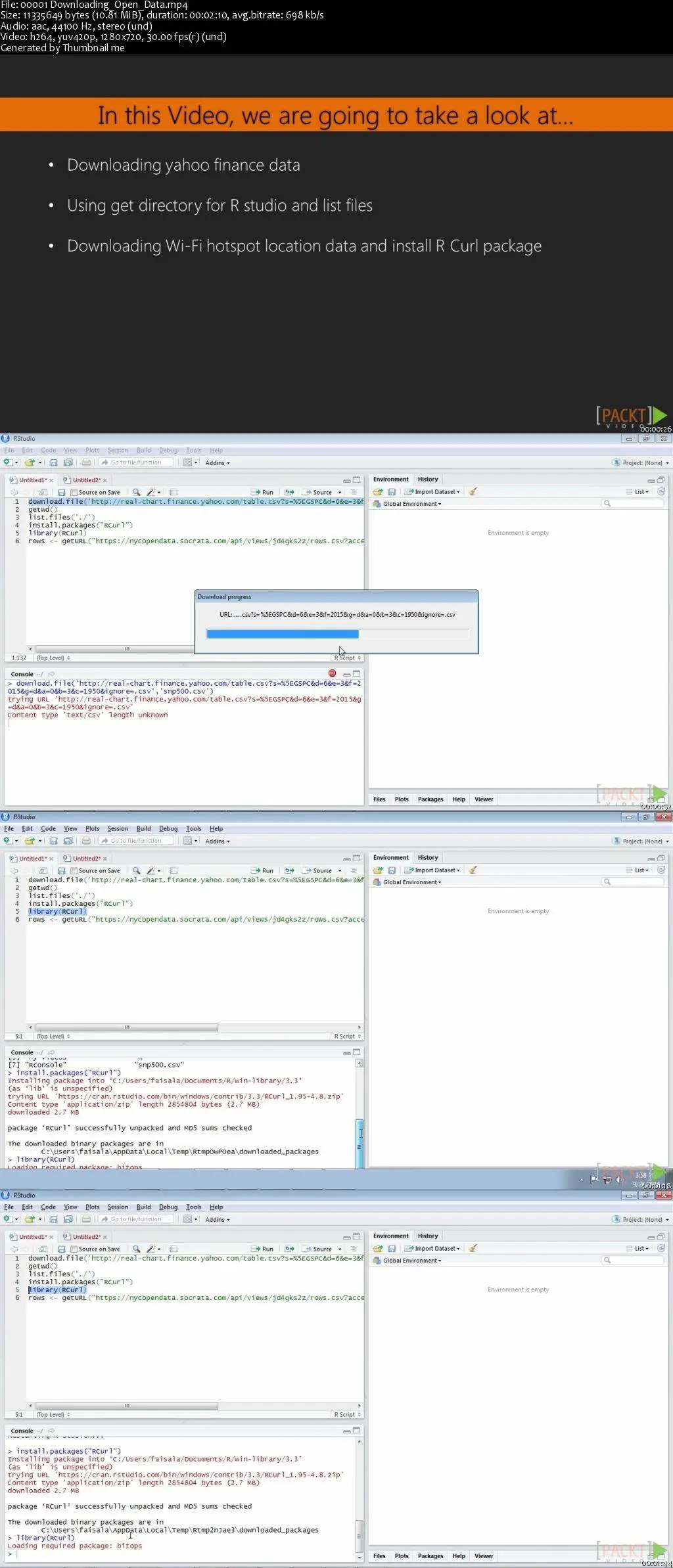Open Addins dropdown in 00:00:52 RStudio frame
673x1568 pixels.
point(218,462)
